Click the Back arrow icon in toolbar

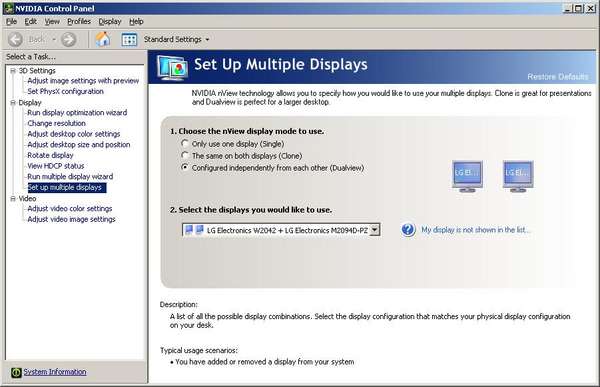point(16,39)
